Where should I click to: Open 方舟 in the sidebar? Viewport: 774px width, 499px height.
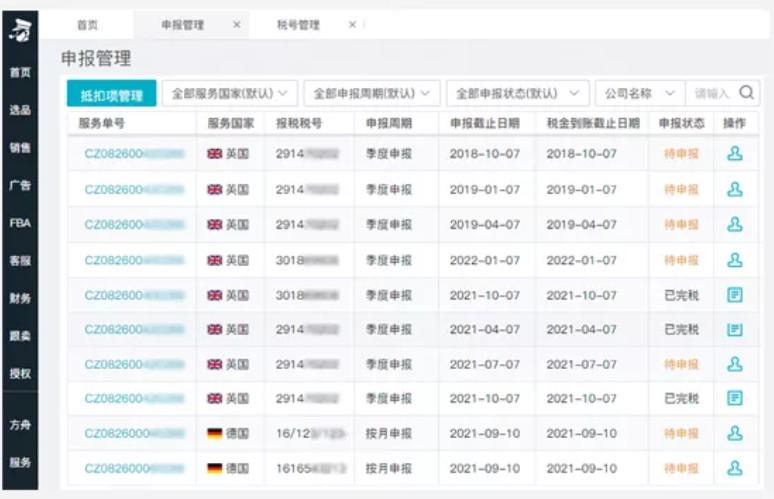pyautogui.click(x=20, y=424)
